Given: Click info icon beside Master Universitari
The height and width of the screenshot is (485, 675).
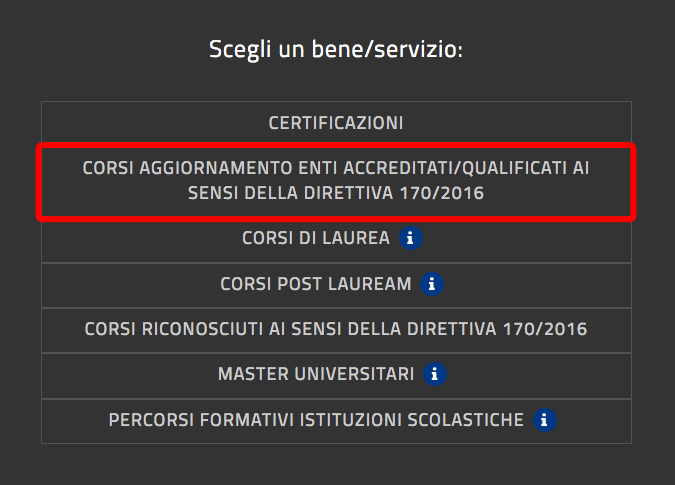Looking at the screenshot, I should 434,375.
